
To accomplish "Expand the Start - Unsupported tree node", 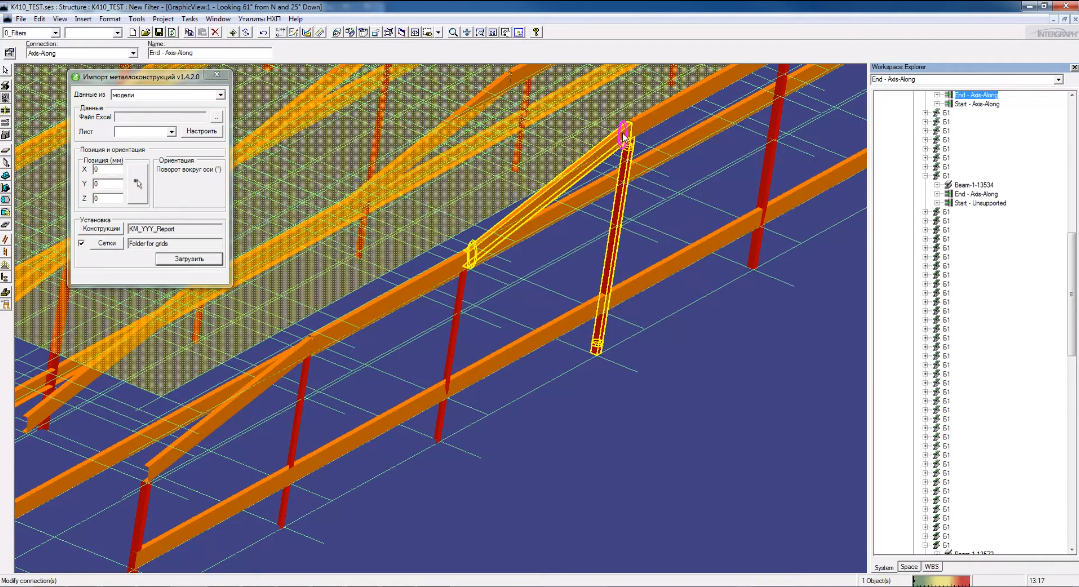I will click(x=937, y=203).
